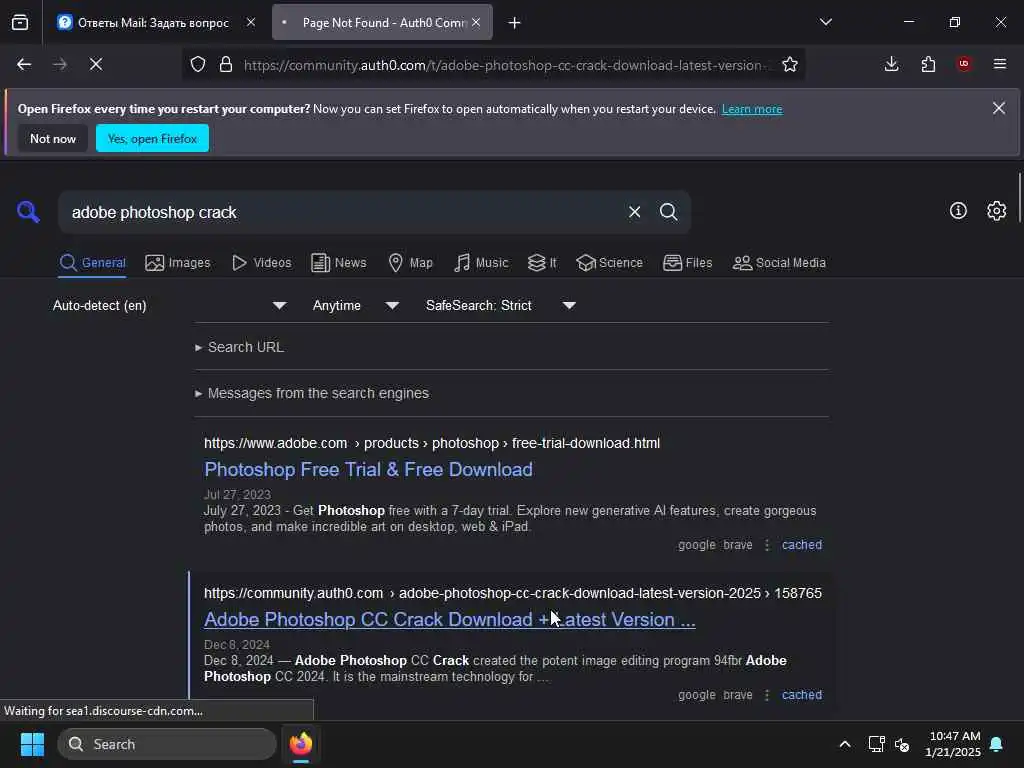Click the page vertical scrollbar
The width and height of the screenshot is (1024, 768).
[1019, 198]
